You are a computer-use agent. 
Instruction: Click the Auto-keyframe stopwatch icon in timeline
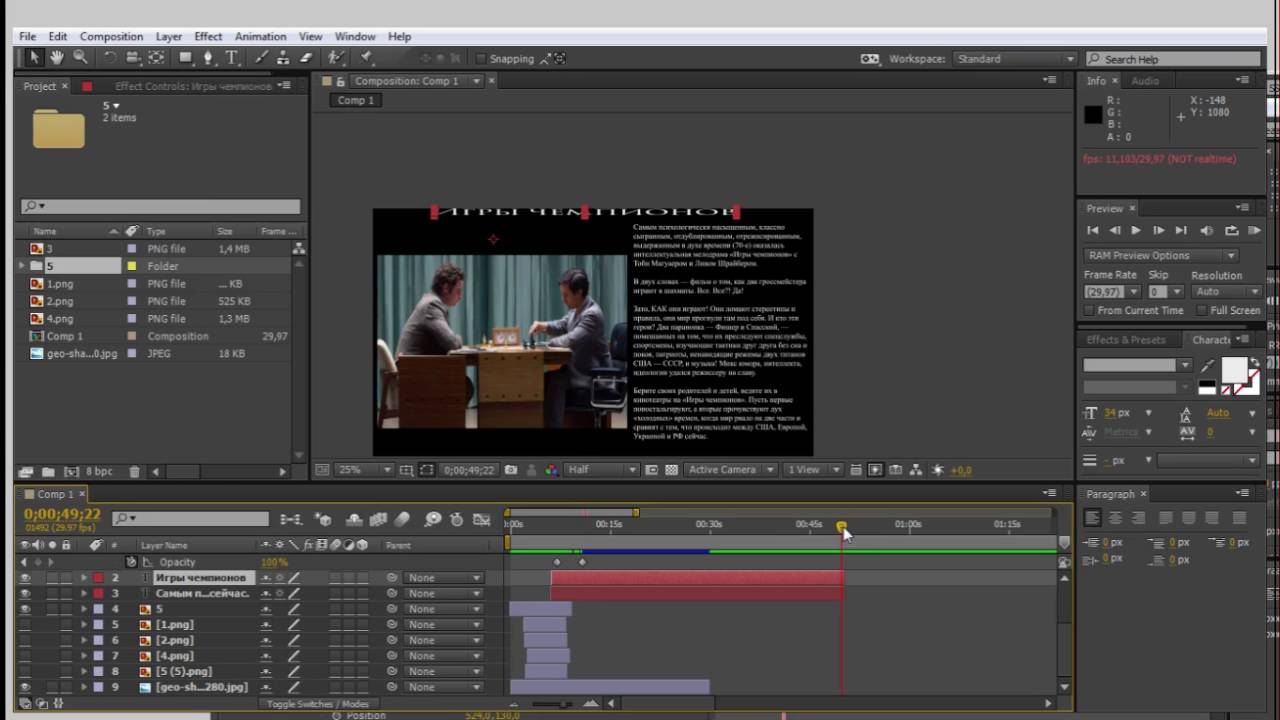457,519
